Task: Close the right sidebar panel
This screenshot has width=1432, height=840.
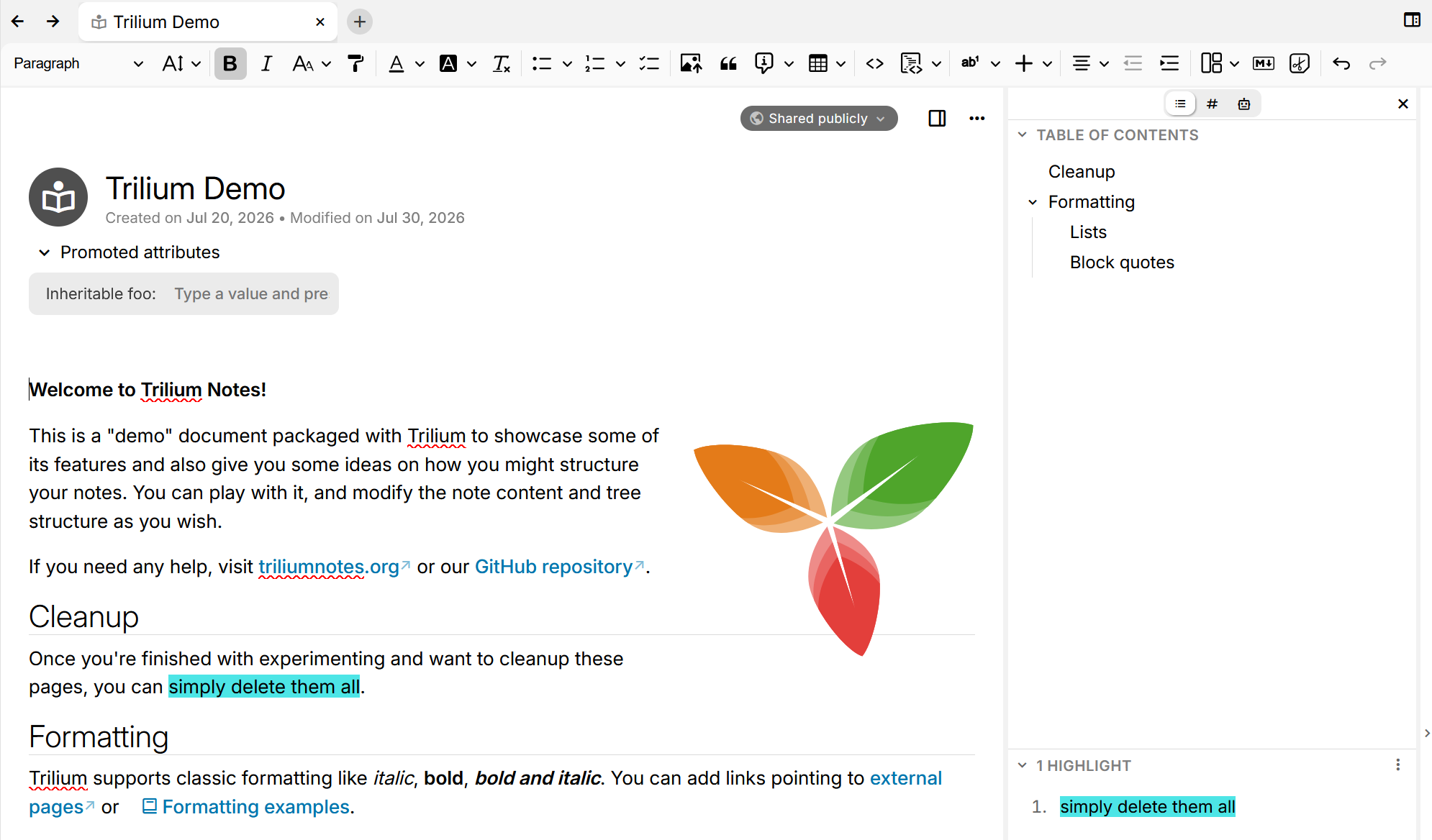Action: (1402, 104)
